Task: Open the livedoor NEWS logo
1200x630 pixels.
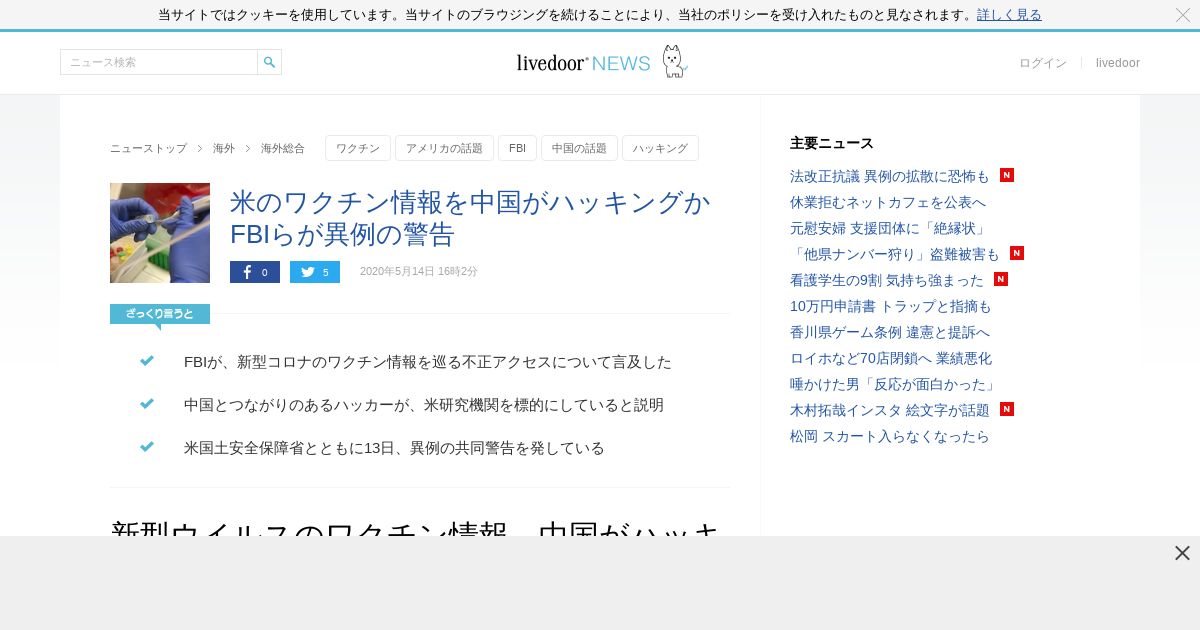Action: [583, 63]
